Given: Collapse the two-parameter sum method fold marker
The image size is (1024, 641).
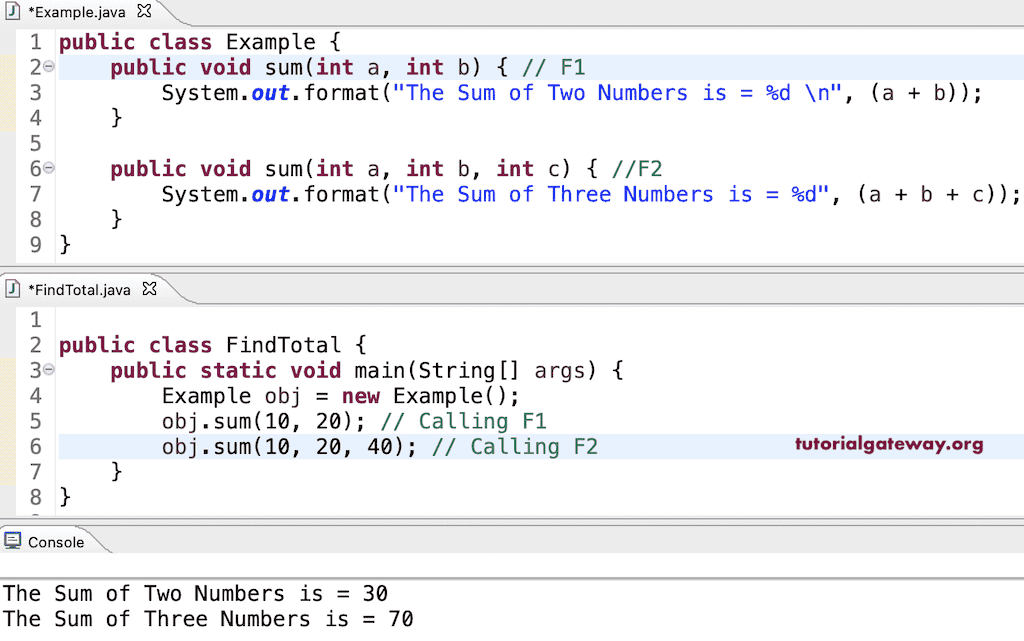Looking at the screenshot, I should [x=47, y=66].
